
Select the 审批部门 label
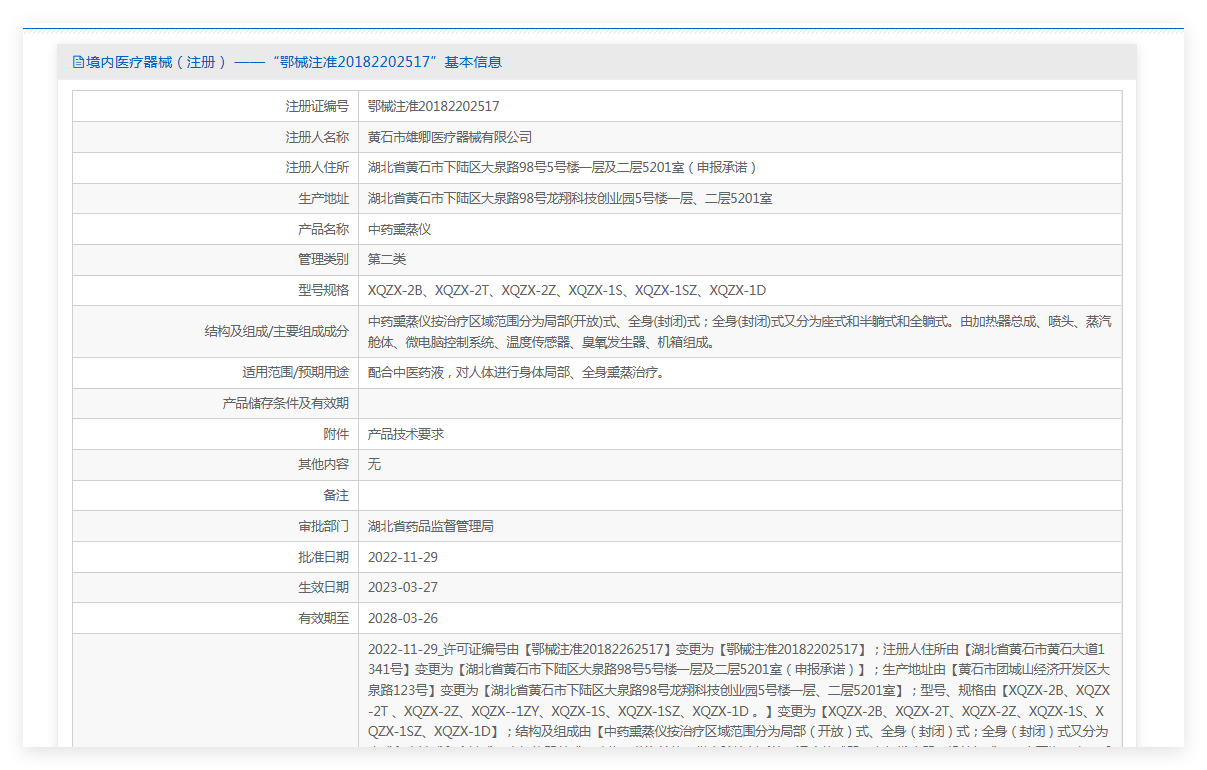(323, 525)
